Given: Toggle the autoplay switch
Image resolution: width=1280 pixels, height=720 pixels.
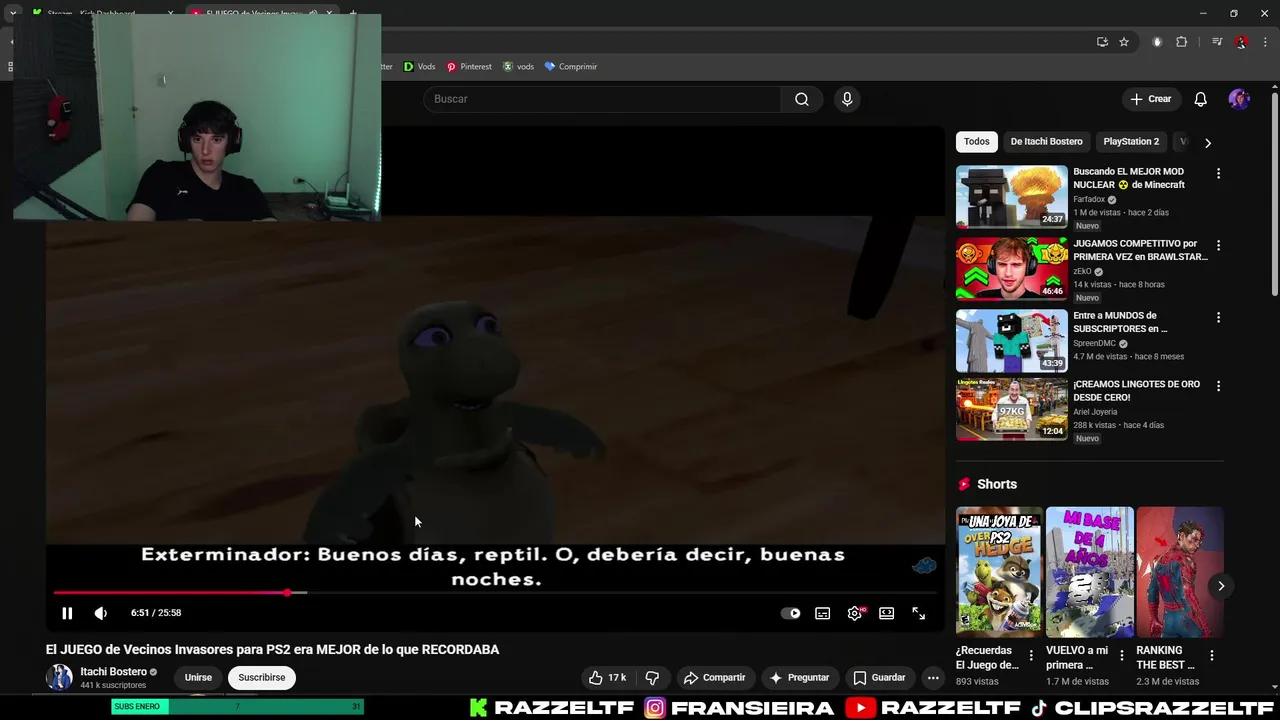Looking at the screenshot, I should pos(790,613).
